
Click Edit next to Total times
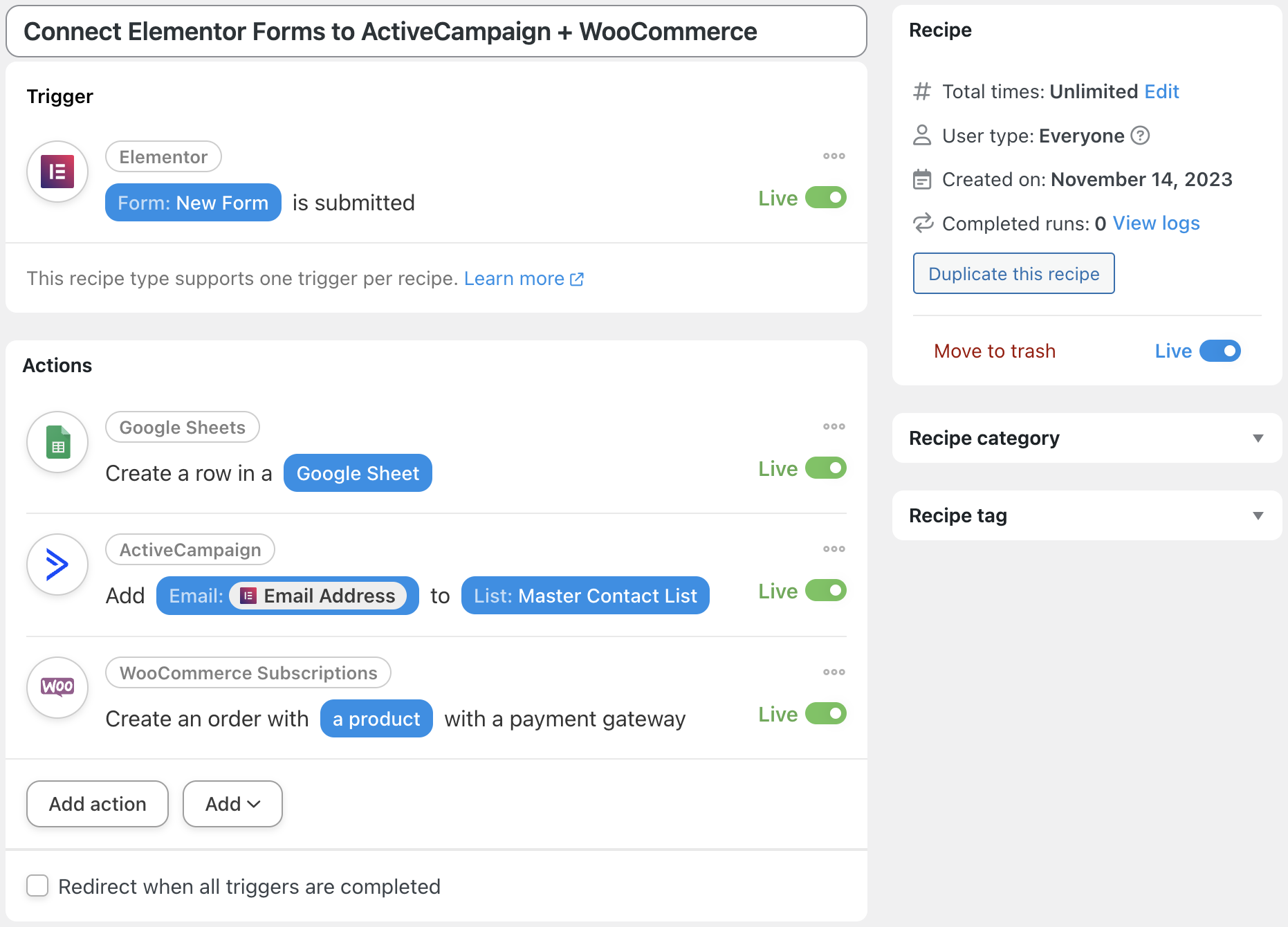[x=1161, y=91]
